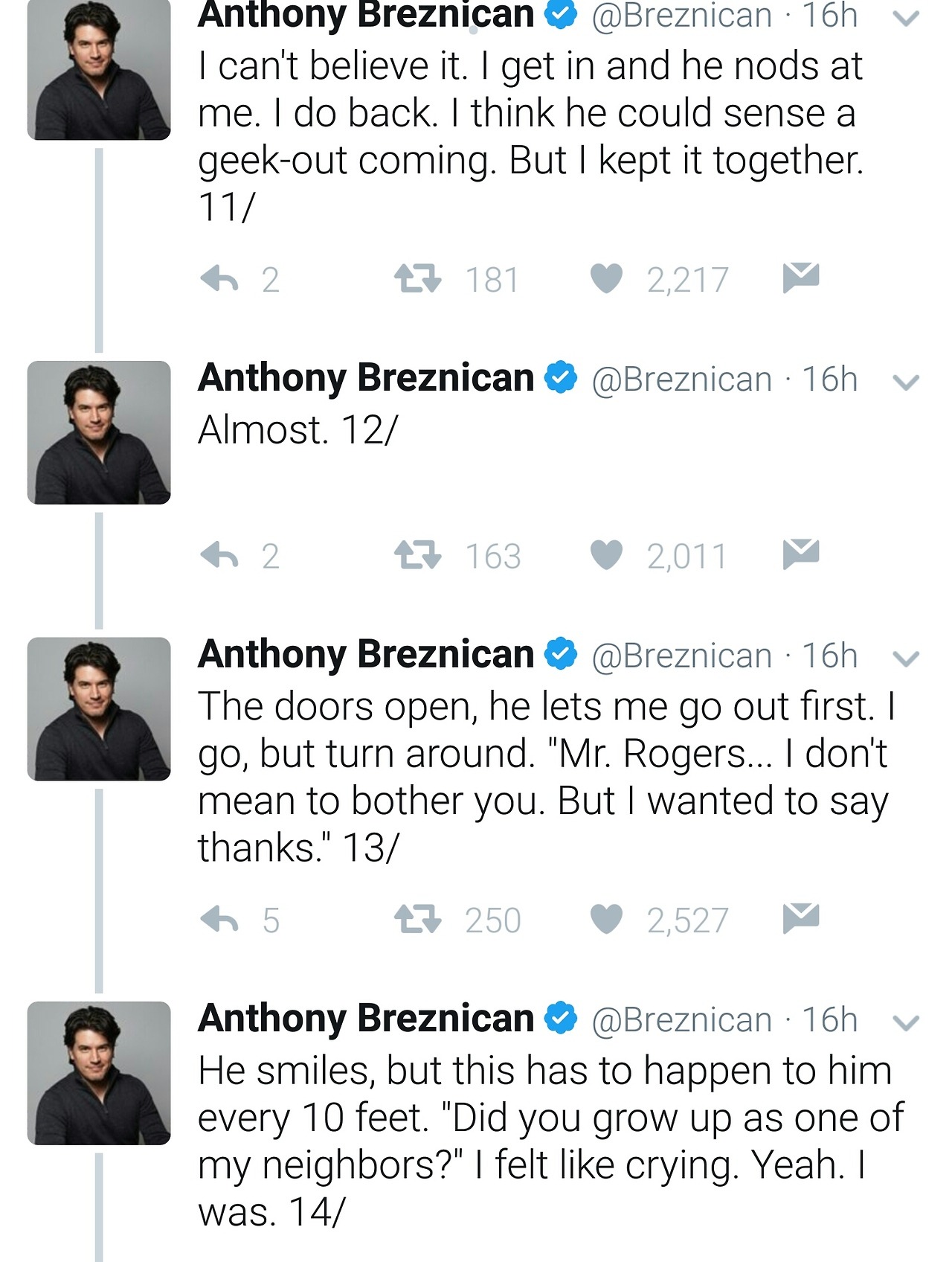Image resolution: width=952 pixels, height=1262 pixels.
Task: Like the tweet with 2,011 likes
Action: (606, 556)
